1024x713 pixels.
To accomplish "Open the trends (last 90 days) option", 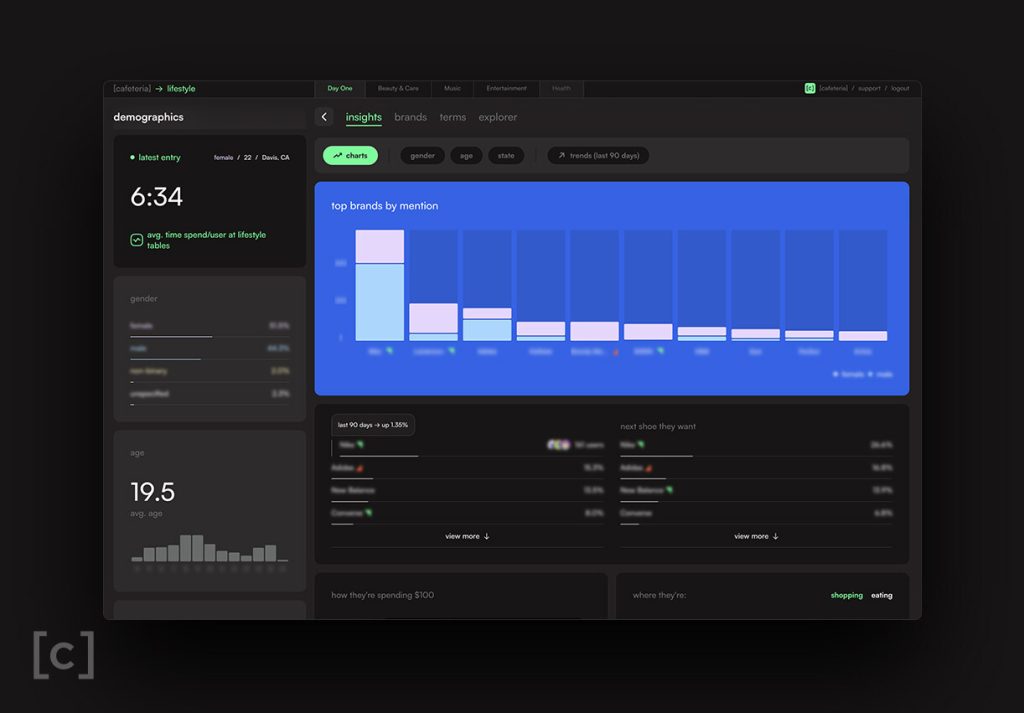I will [x=598, y=155].
